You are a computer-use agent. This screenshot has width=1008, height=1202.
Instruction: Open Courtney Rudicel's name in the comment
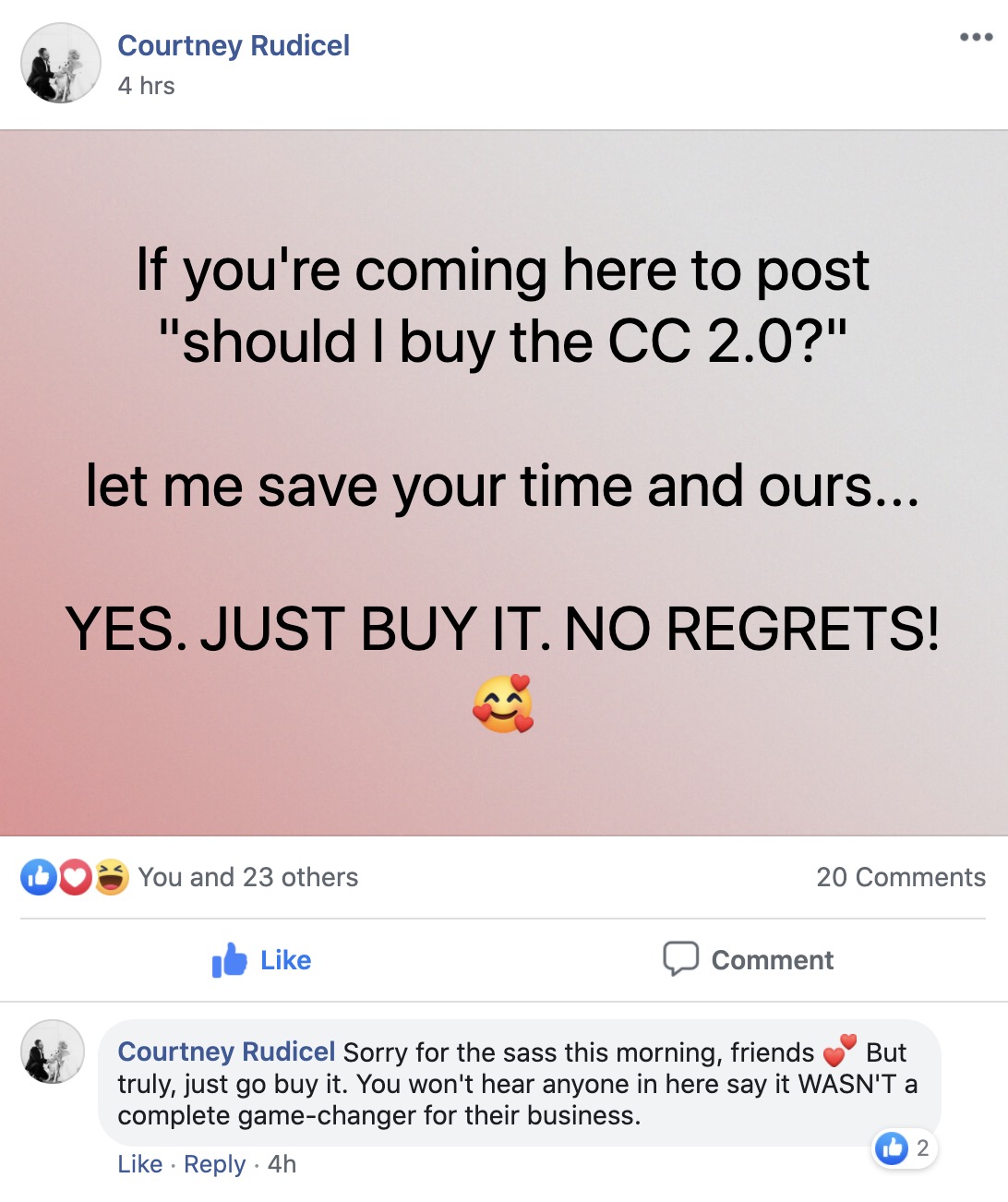coord(226,1052)
